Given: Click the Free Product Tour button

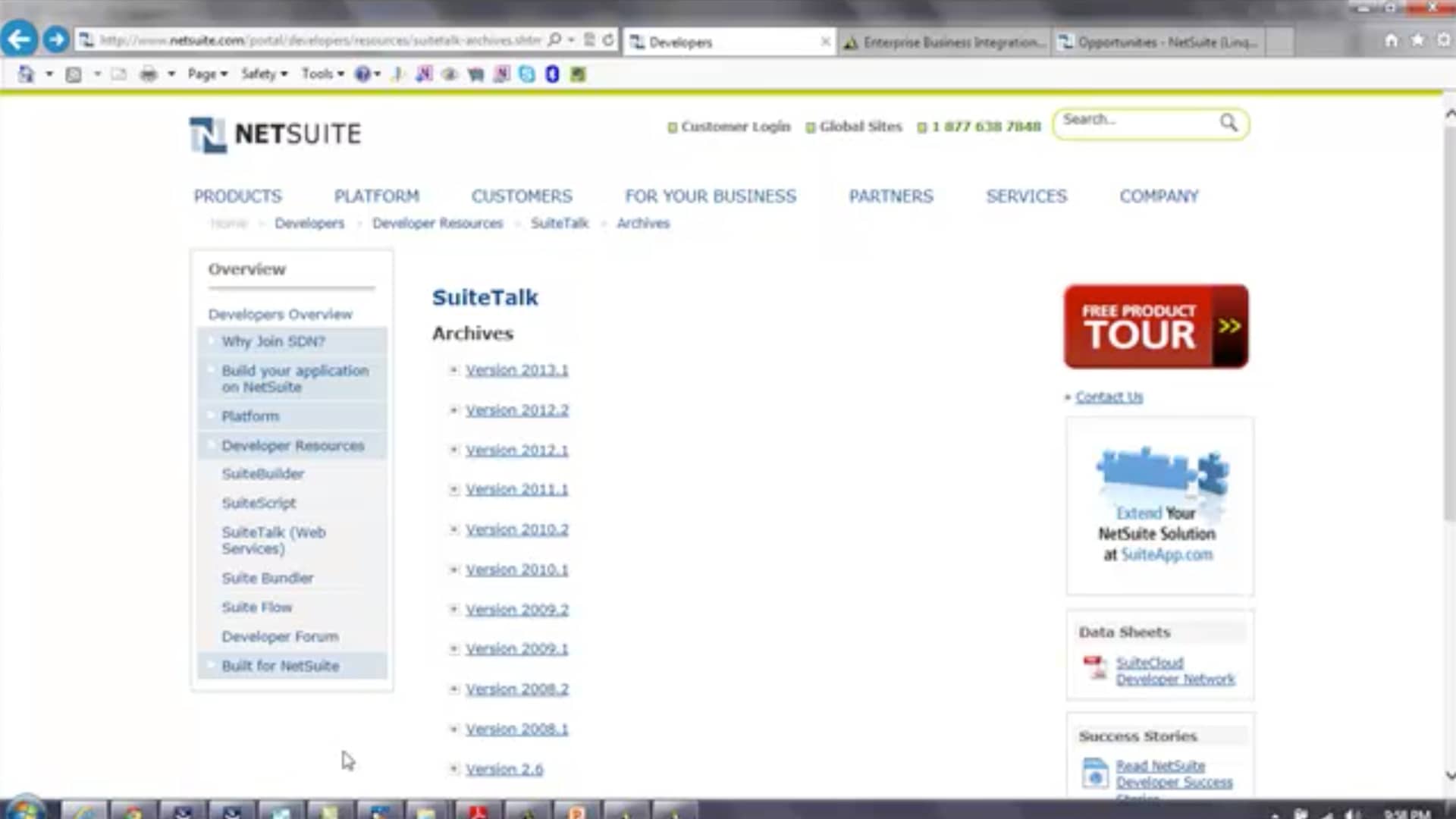Looking at the screenshot, I should click(1155, 327).
